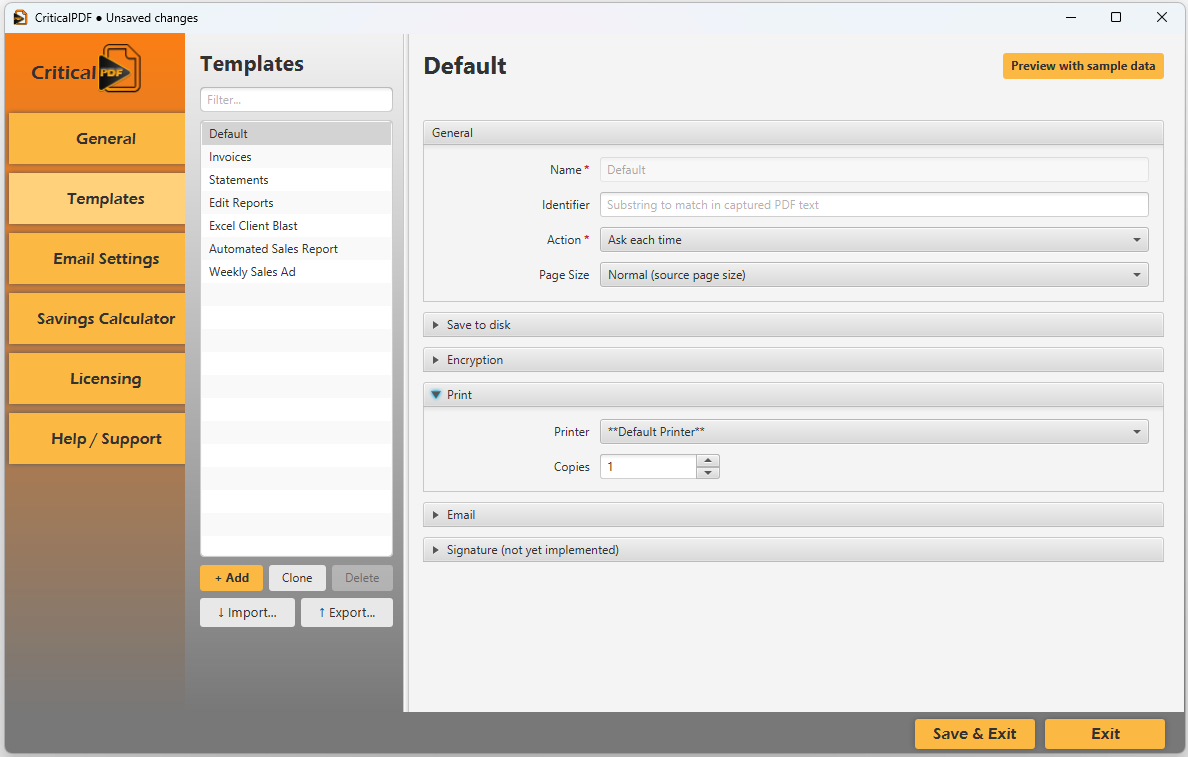Decrease Copies with down arrow
Screen dimensions: 1188x757
(708, 473)
